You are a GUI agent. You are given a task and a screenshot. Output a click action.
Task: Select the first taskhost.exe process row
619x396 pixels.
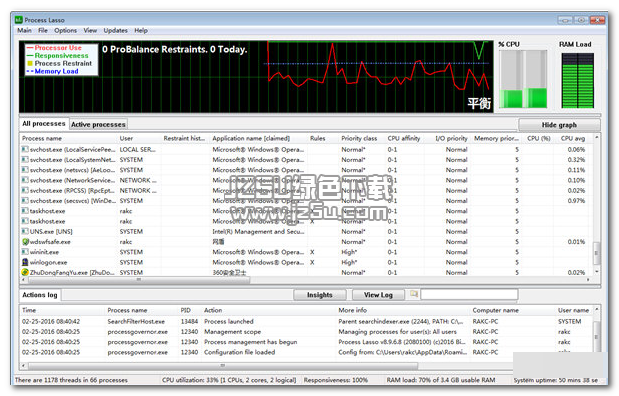[x=306, y=211]
